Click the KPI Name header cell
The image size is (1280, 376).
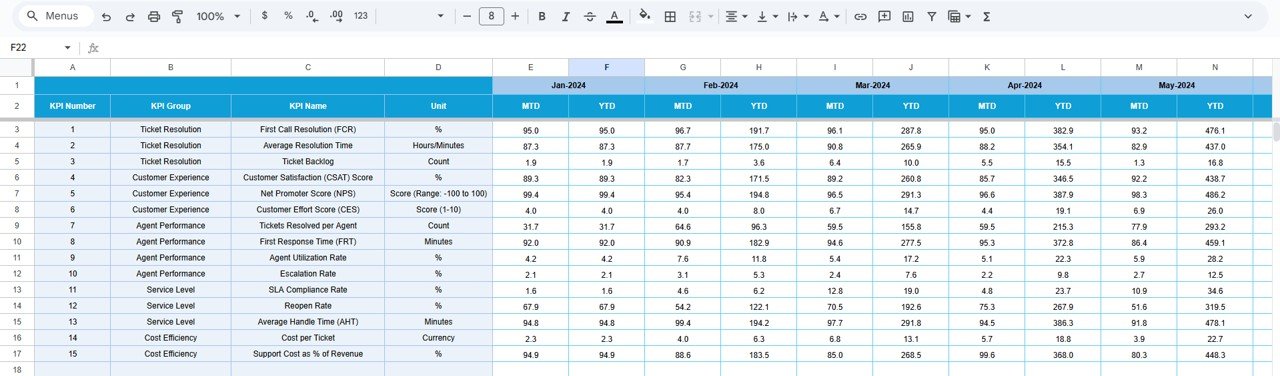[307, 105]
